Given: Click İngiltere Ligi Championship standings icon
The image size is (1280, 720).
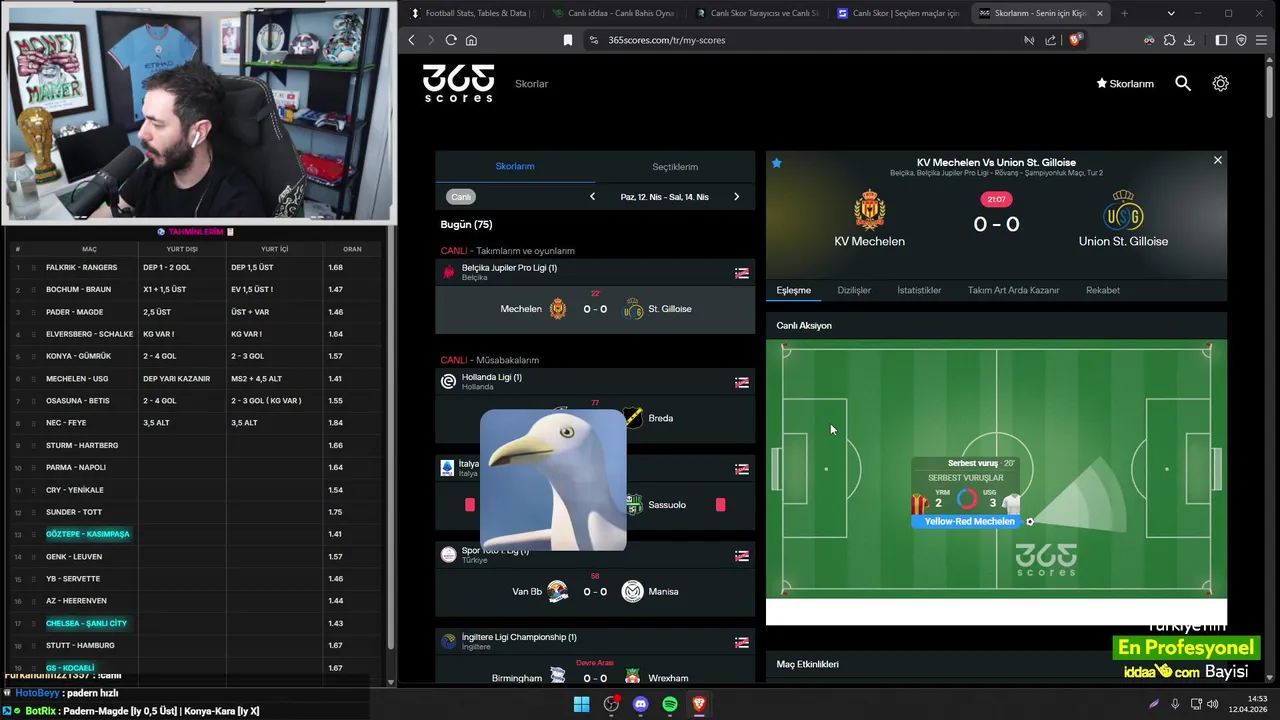Looking at the screenshot, I should (742, 642).
